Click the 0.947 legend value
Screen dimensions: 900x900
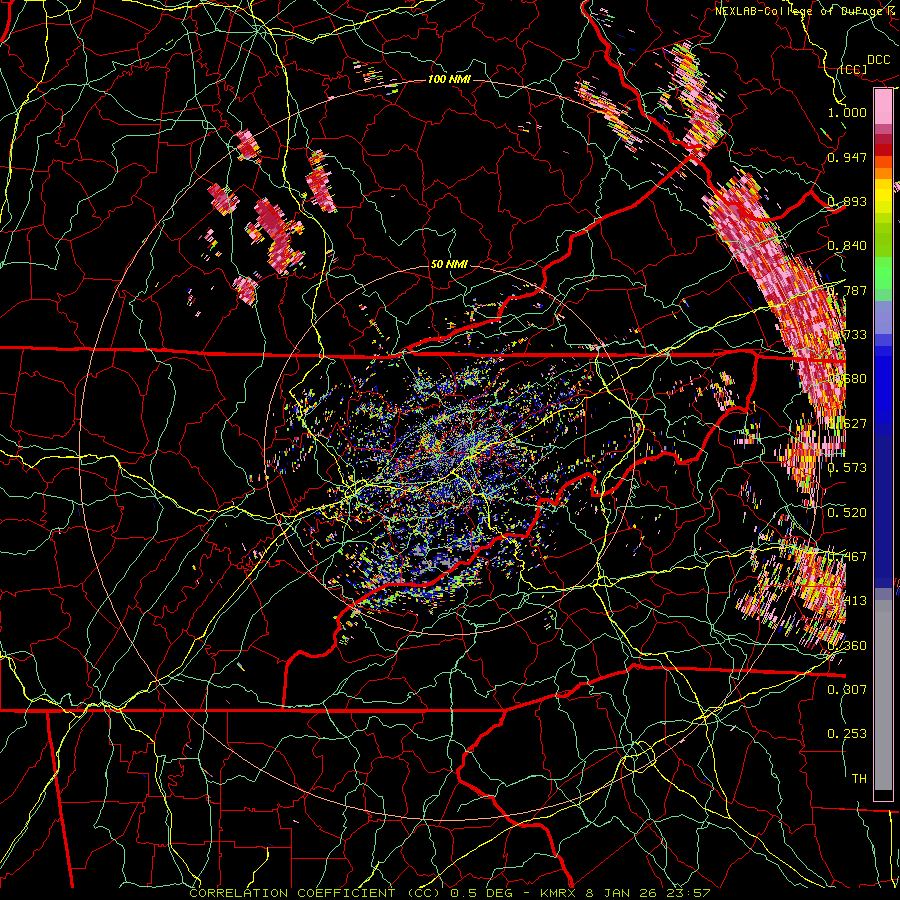847,157
